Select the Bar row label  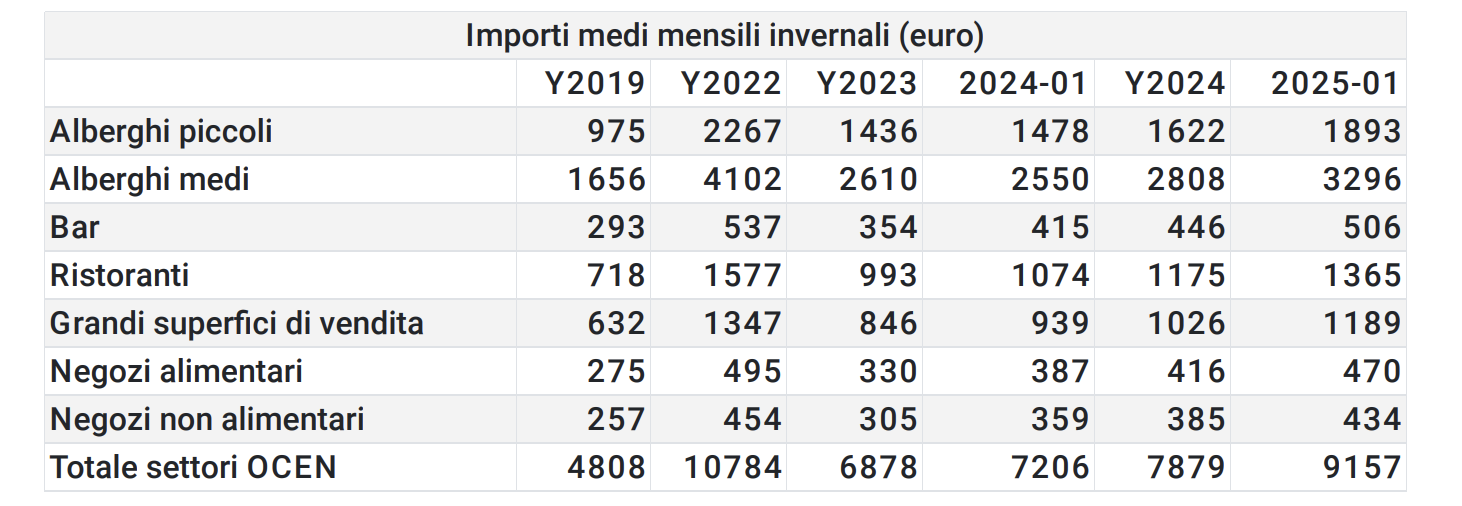pos(75,227)
